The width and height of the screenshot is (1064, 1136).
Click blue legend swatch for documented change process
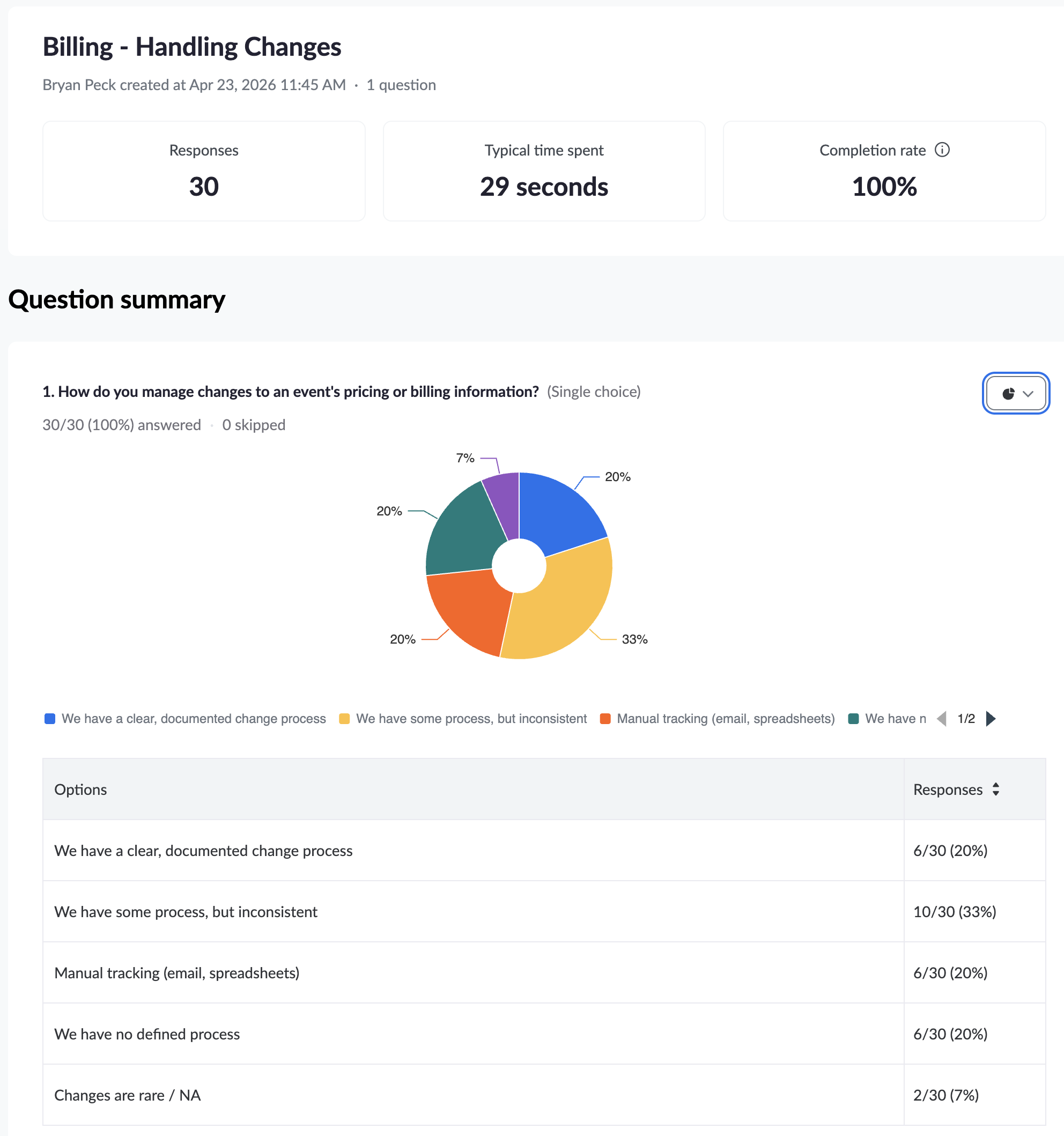50,718
